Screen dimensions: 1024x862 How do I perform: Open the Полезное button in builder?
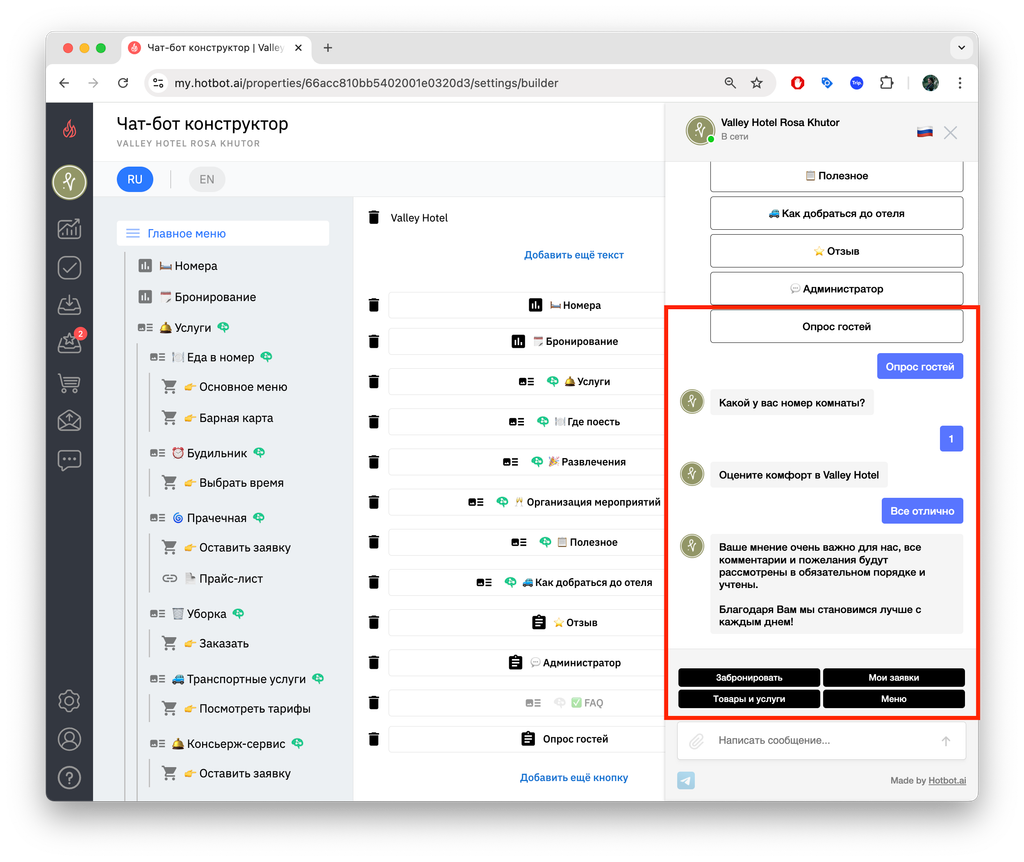(526, 542)
